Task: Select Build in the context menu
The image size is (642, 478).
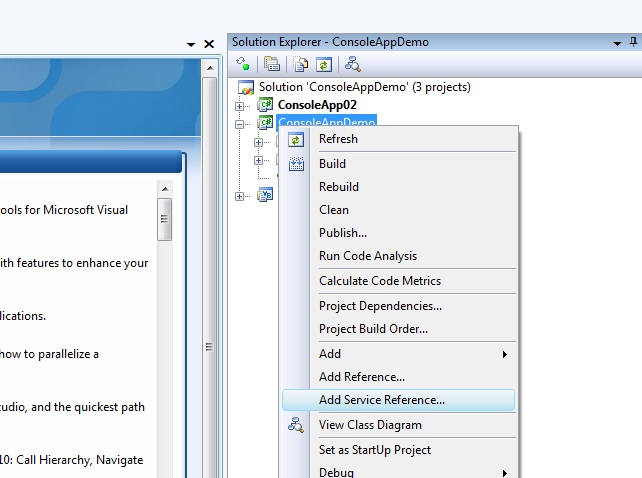Action: [332, 164]
